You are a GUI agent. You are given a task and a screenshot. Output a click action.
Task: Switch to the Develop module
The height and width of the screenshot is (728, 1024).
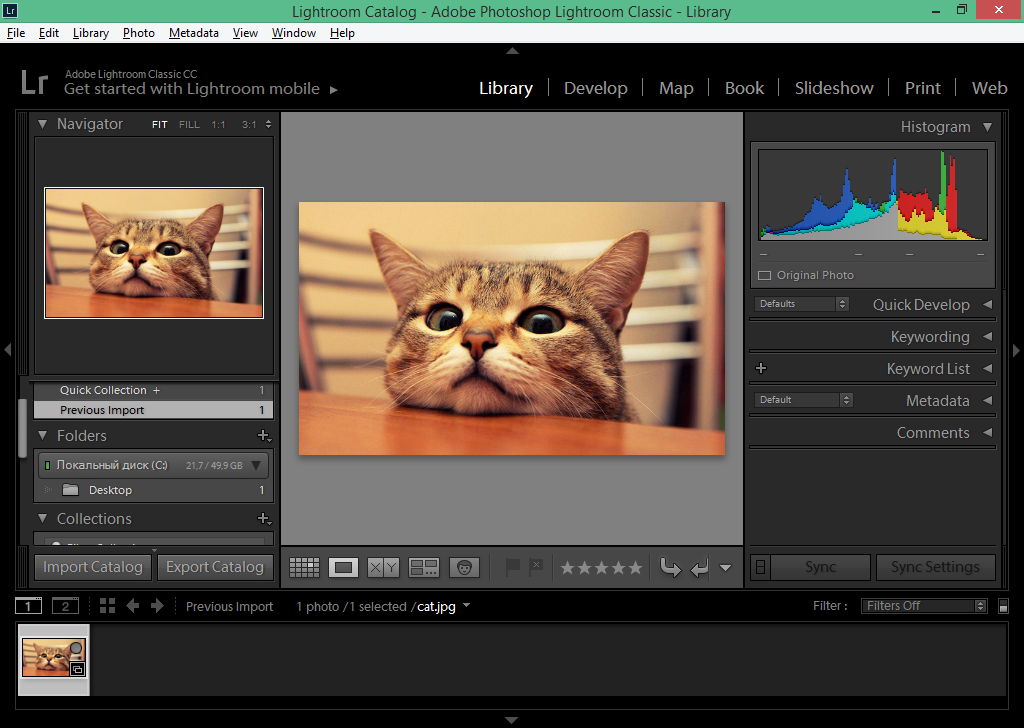(x=596, y=88)
